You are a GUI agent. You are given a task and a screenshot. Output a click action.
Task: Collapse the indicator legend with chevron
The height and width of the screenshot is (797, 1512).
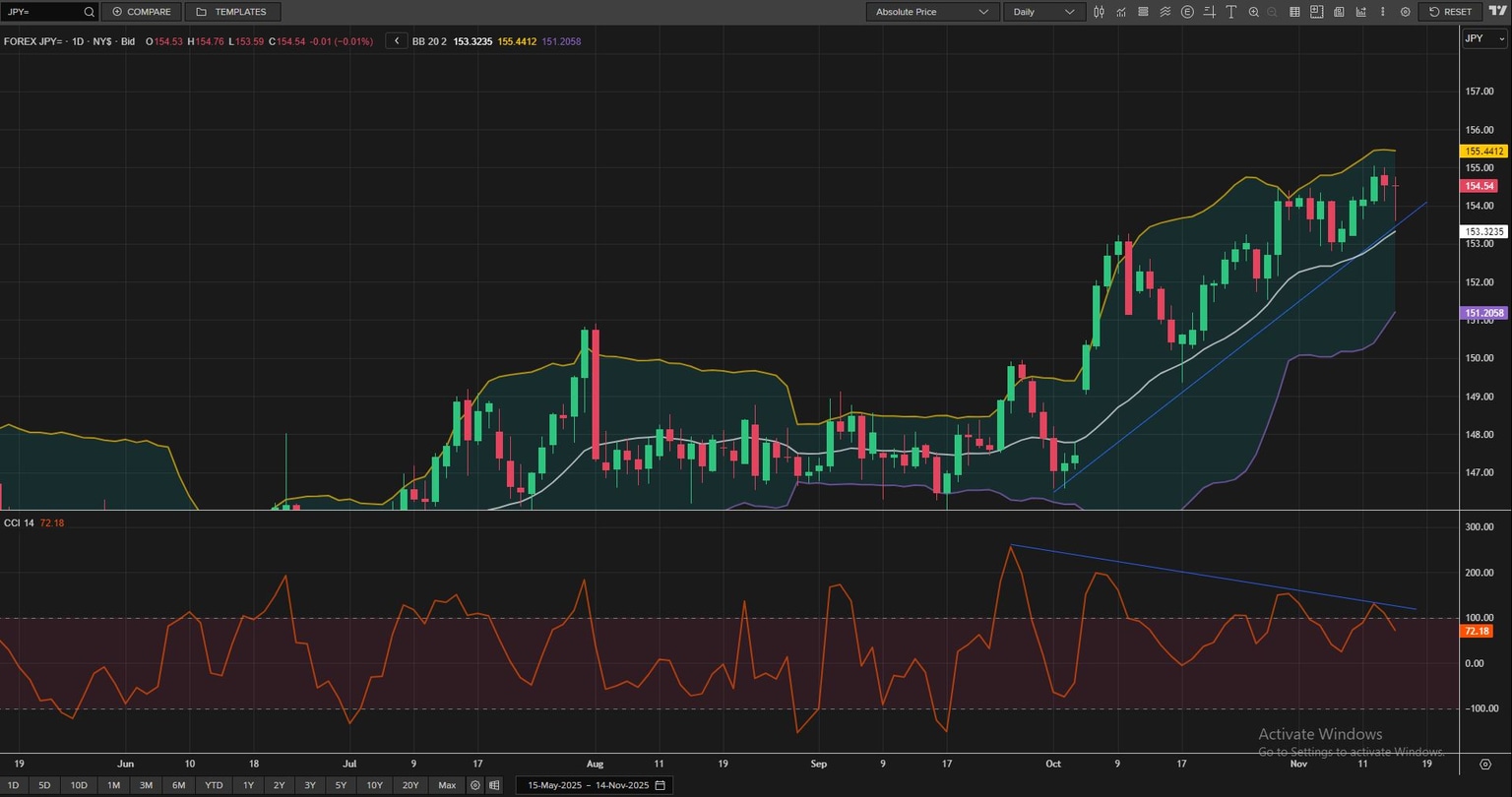click(396, 41)
